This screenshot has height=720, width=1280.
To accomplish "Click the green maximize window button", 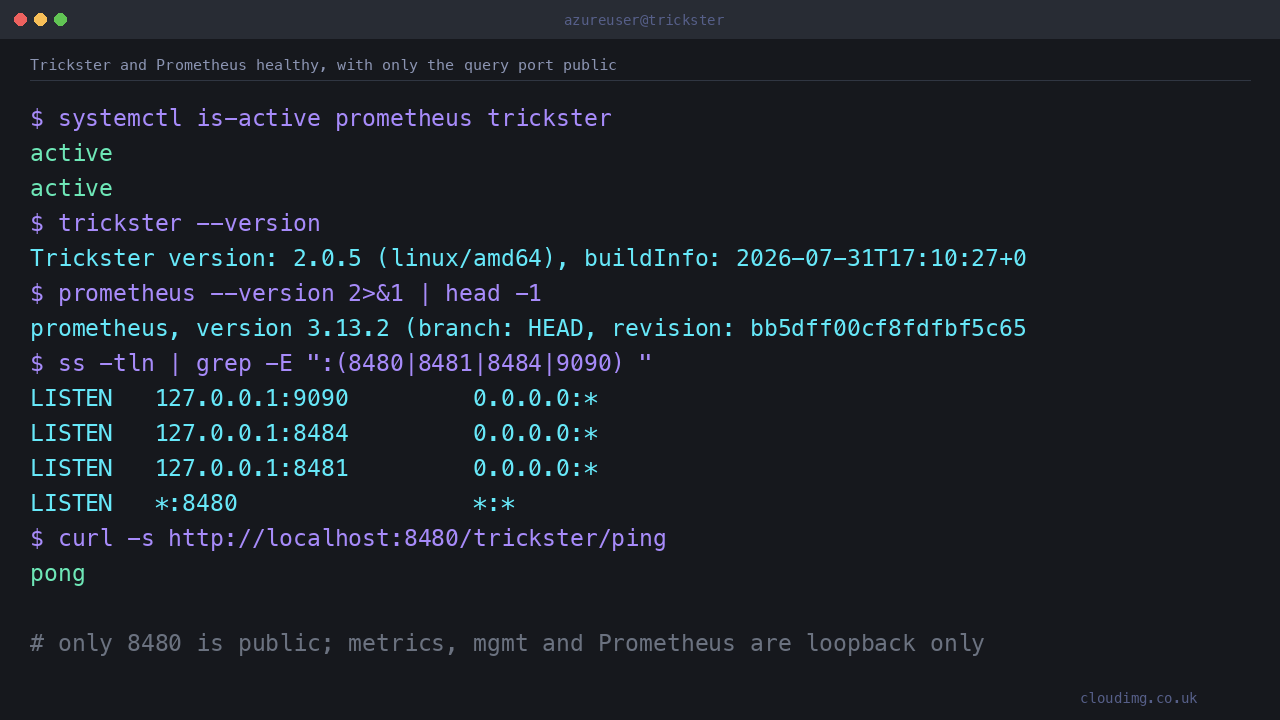I will 60,19.
